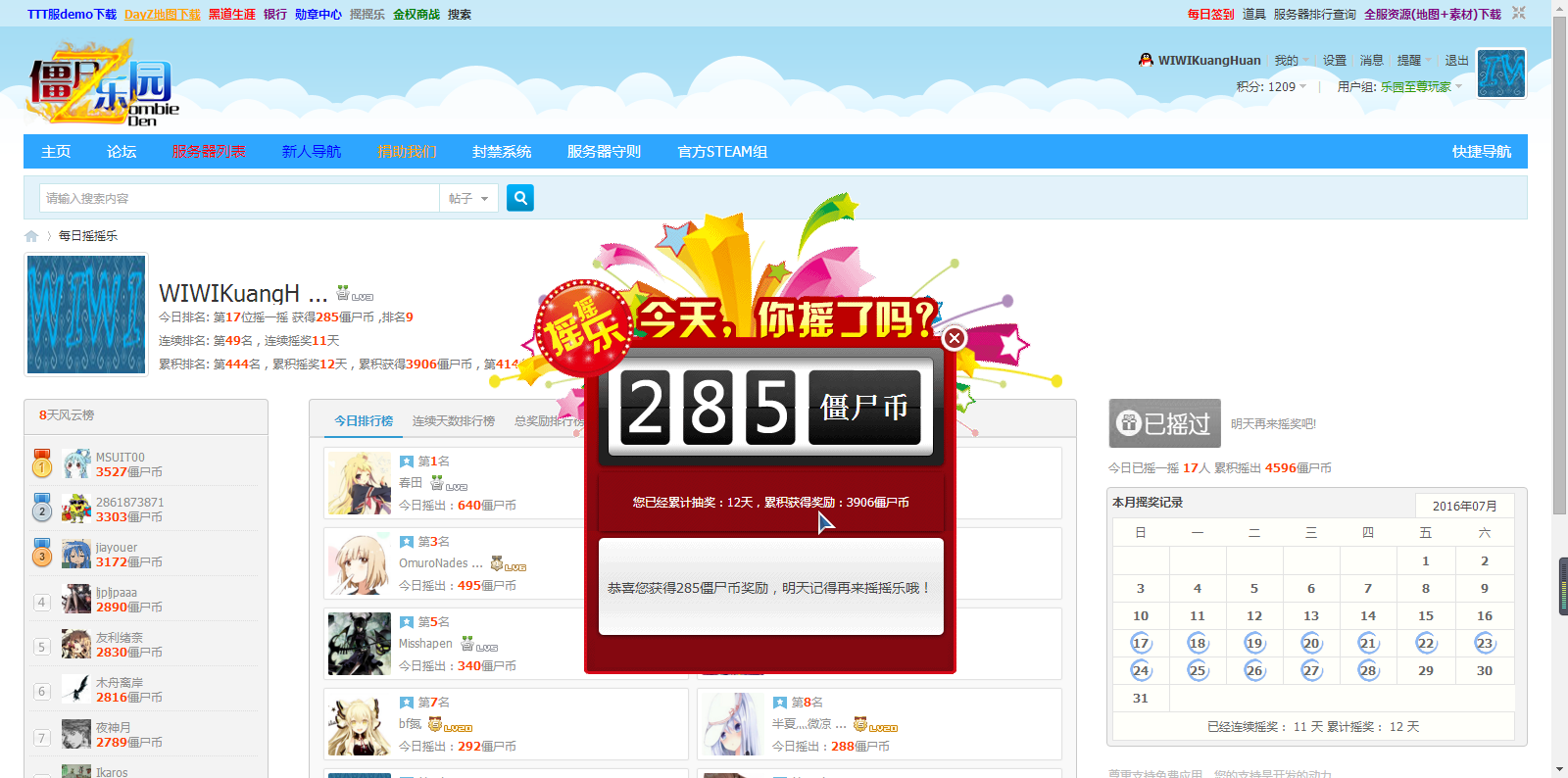The height and width of the screenshot is (778, 1568).
Task: Click in the 请输入搜索内容 search field
Action: click(239, 198)
